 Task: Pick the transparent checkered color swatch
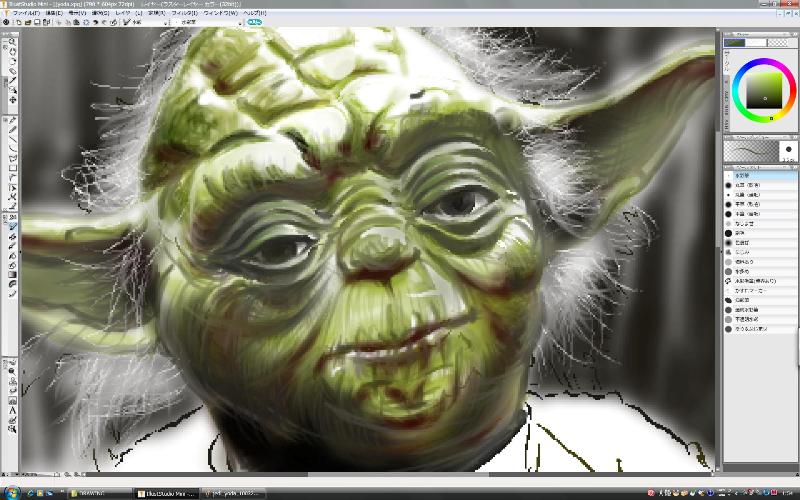point(778,43)
